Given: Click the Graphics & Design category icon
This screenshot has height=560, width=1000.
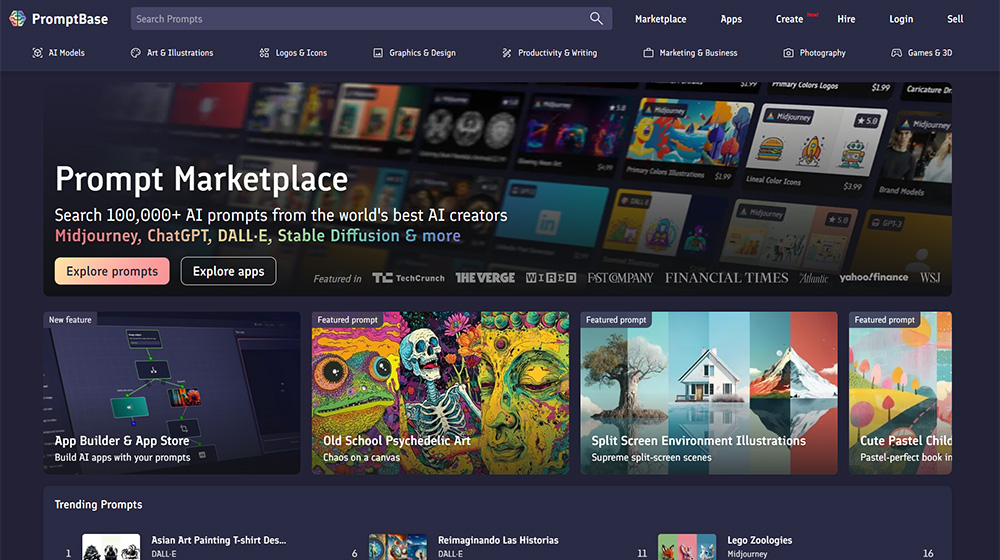Looking at the screenshot, I should click(x=378, y=53).
